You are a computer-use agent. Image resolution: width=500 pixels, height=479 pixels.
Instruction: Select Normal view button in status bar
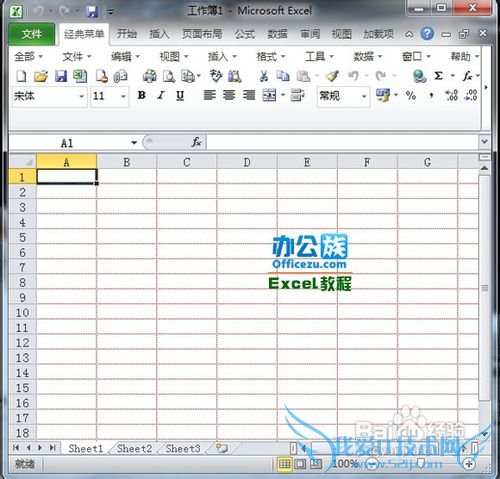284,464
